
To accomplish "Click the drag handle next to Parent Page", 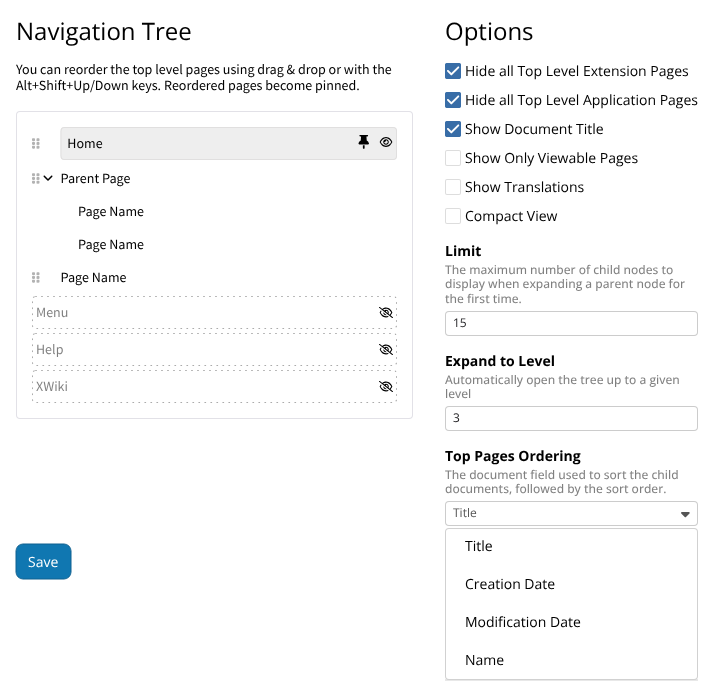I will point(36,178).
